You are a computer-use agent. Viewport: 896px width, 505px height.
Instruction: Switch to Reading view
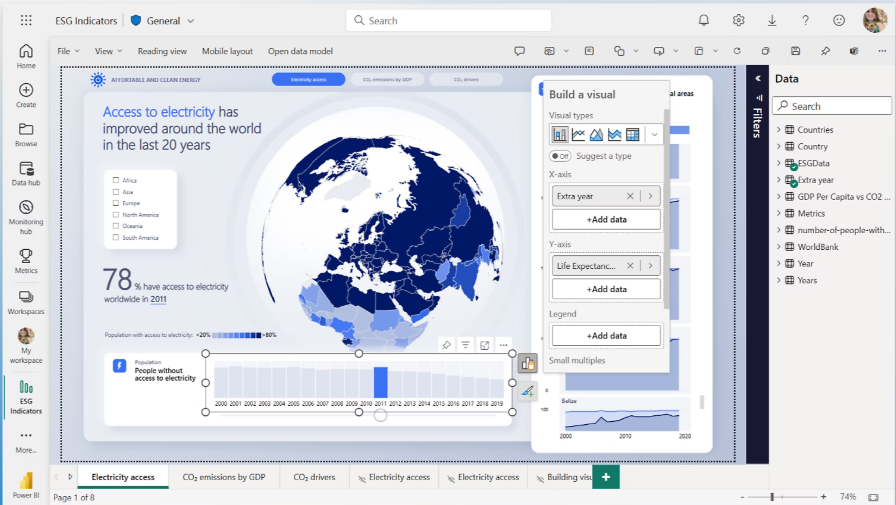click(x=162, y=51)
